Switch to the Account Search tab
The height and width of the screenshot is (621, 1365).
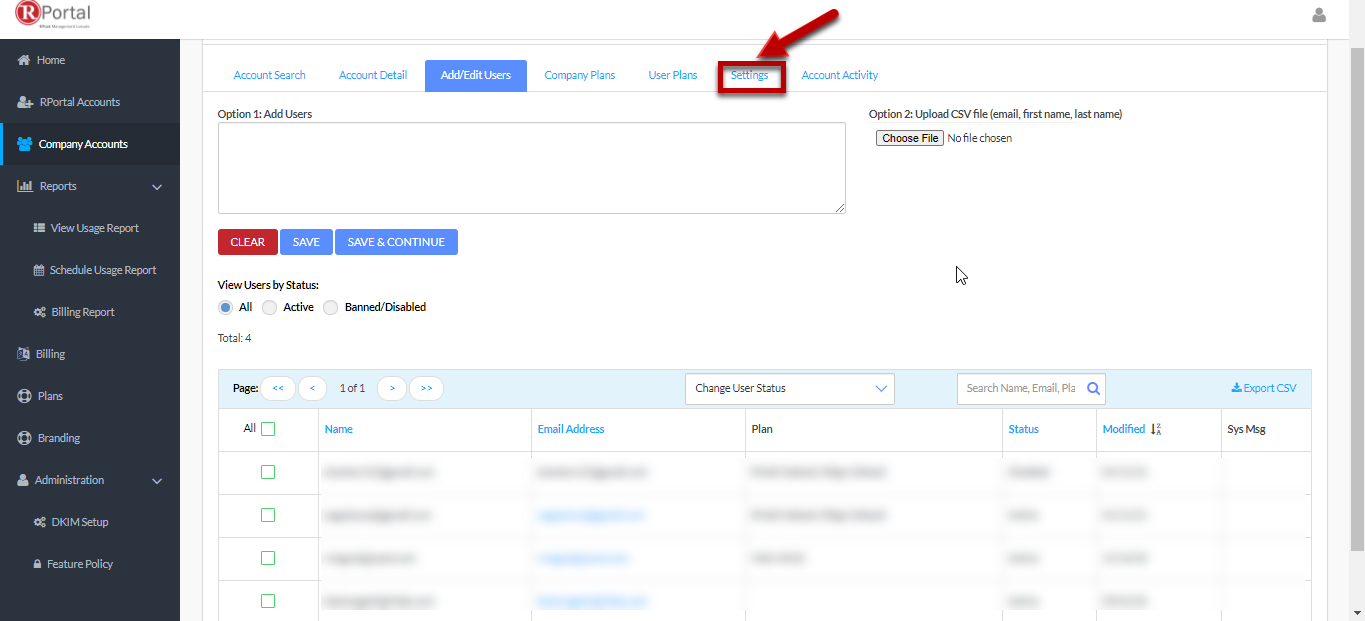tap(270, 75)
